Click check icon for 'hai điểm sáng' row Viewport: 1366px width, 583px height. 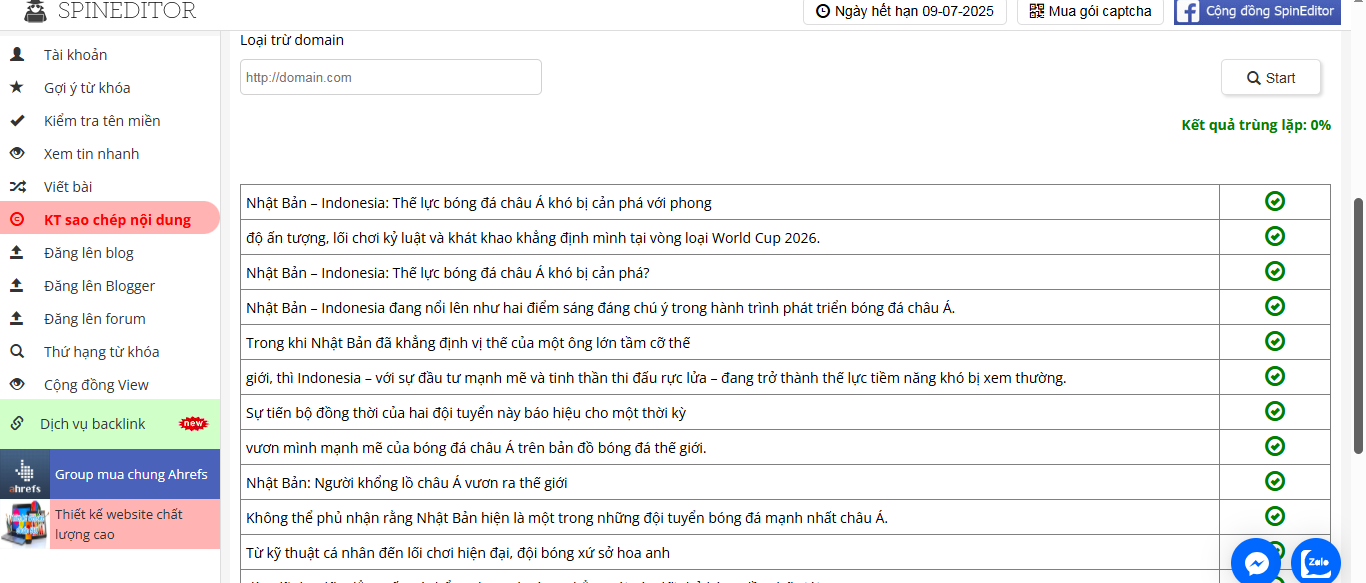pyautogui.click(x=1275, y=306)
